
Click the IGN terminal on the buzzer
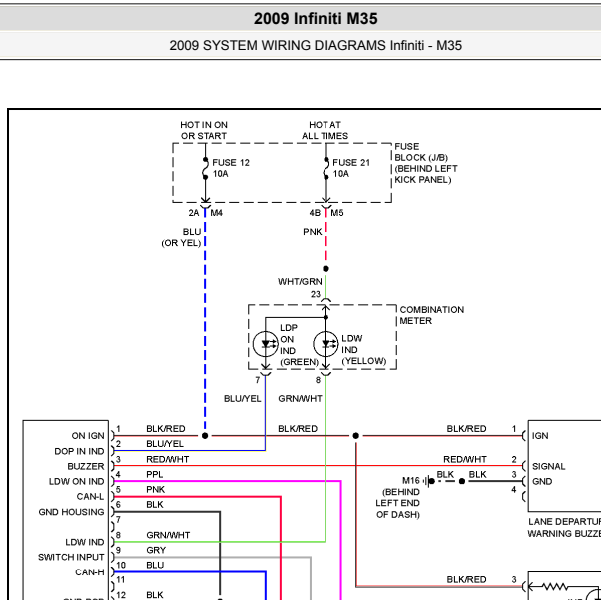click(540, 436)
